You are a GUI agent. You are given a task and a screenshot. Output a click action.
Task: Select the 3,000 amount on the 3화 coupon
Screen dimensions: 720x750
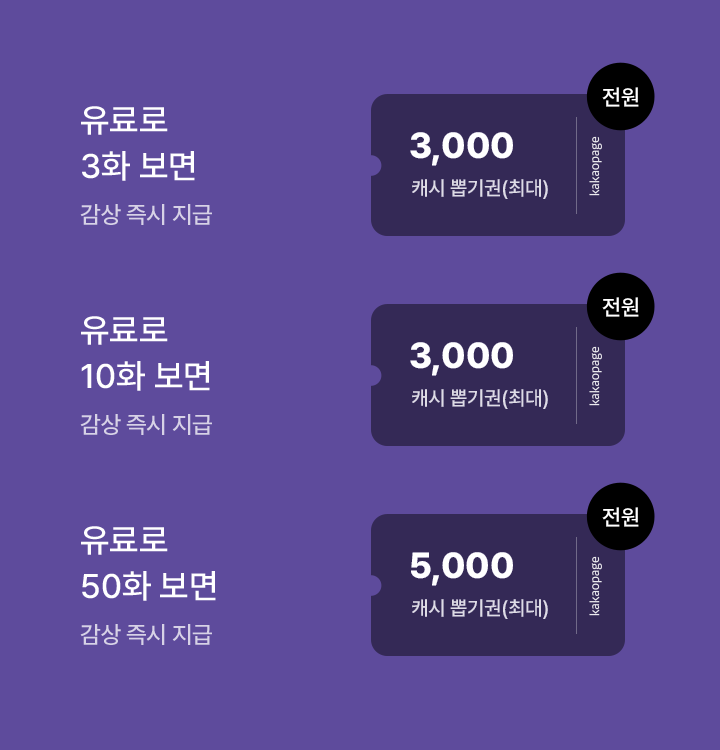point(462,146)
